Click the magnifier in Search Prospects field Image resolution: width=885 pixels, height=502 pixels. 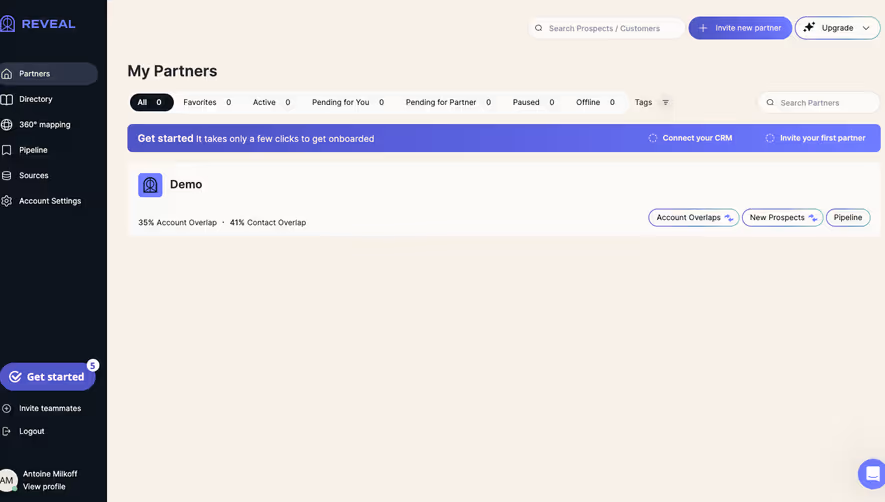(x=538, y=28)
